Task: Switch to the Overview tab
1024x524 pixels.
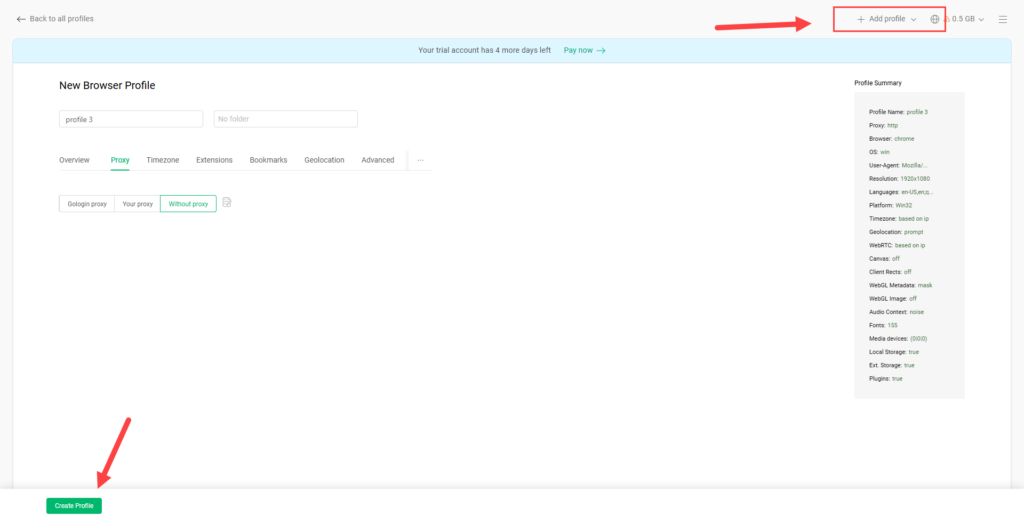Action: [74, 160]
